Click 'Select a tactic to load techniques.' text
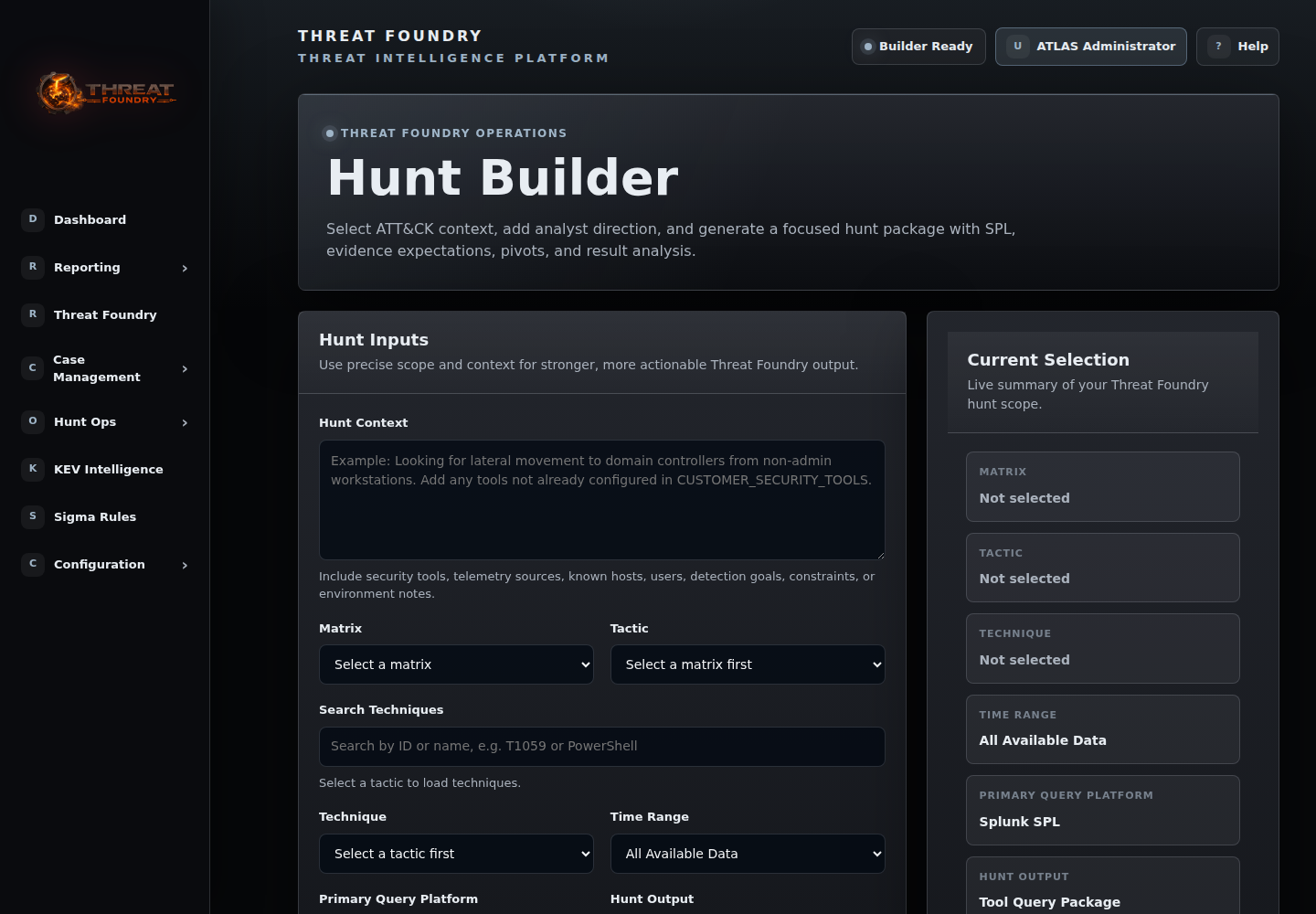 coord(419,783)
